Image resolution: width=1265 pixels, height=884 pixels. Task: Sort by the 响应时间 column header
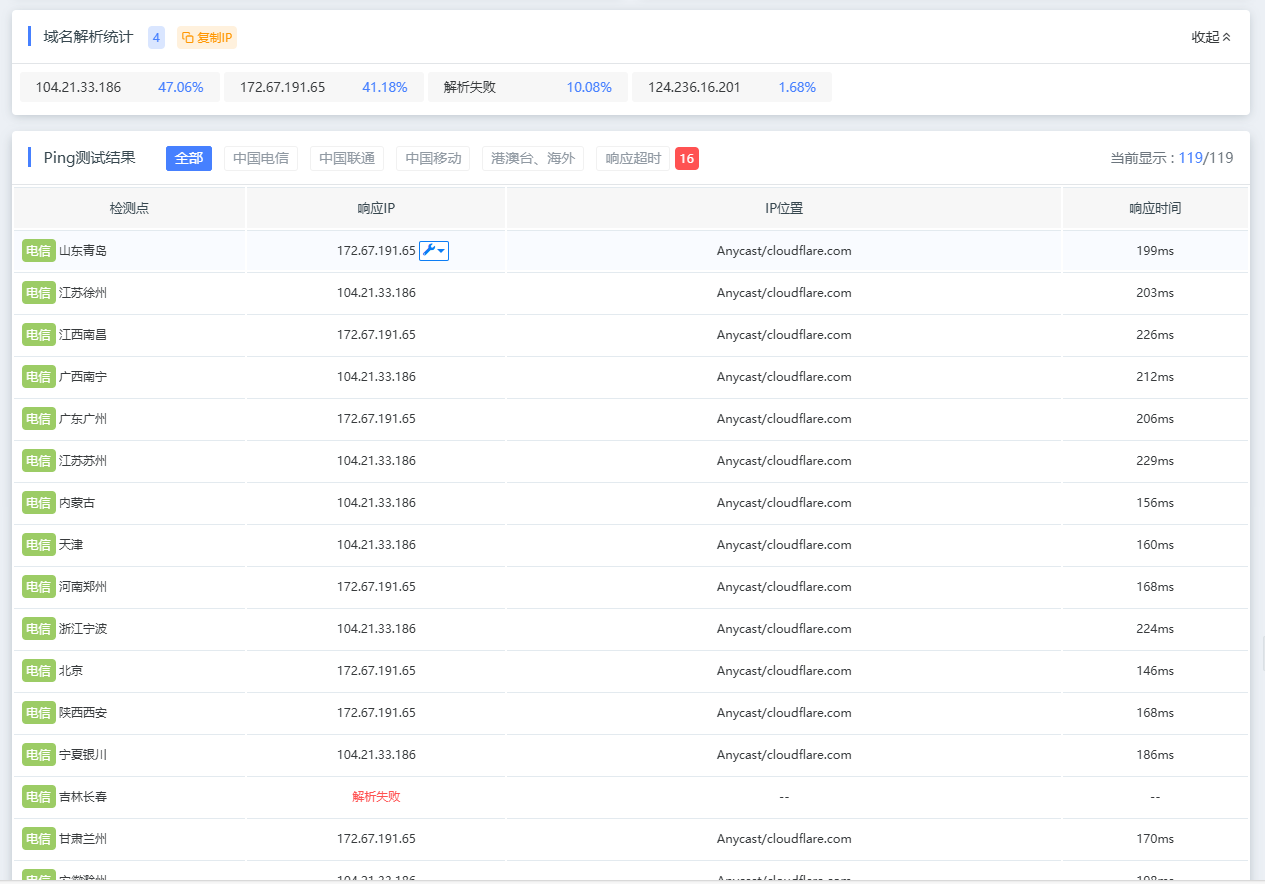[1155, 209]
